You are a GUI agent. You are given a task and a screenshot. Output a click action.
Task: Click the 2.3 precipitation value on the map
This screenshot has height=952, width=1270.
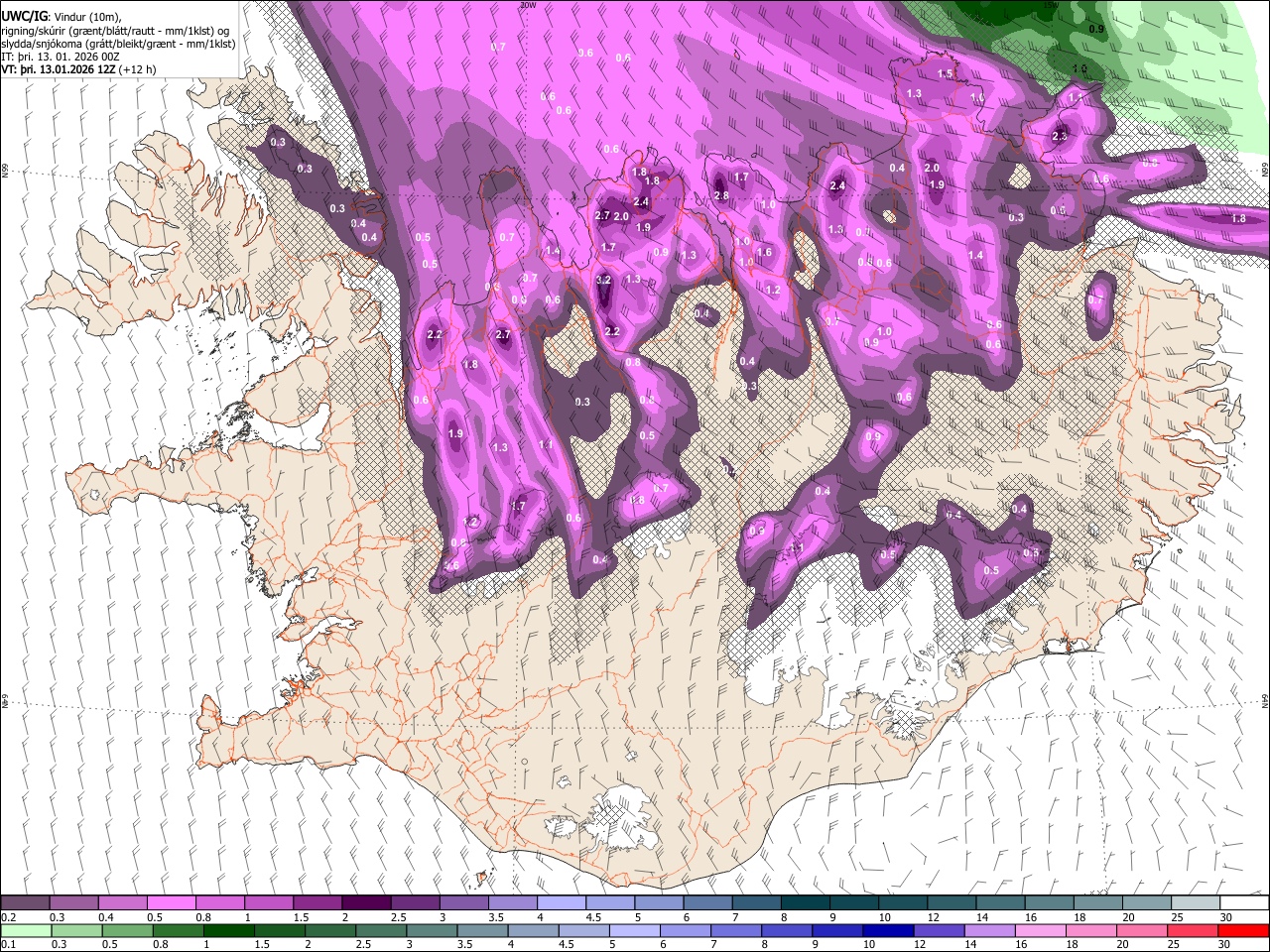coord(1060,136)
